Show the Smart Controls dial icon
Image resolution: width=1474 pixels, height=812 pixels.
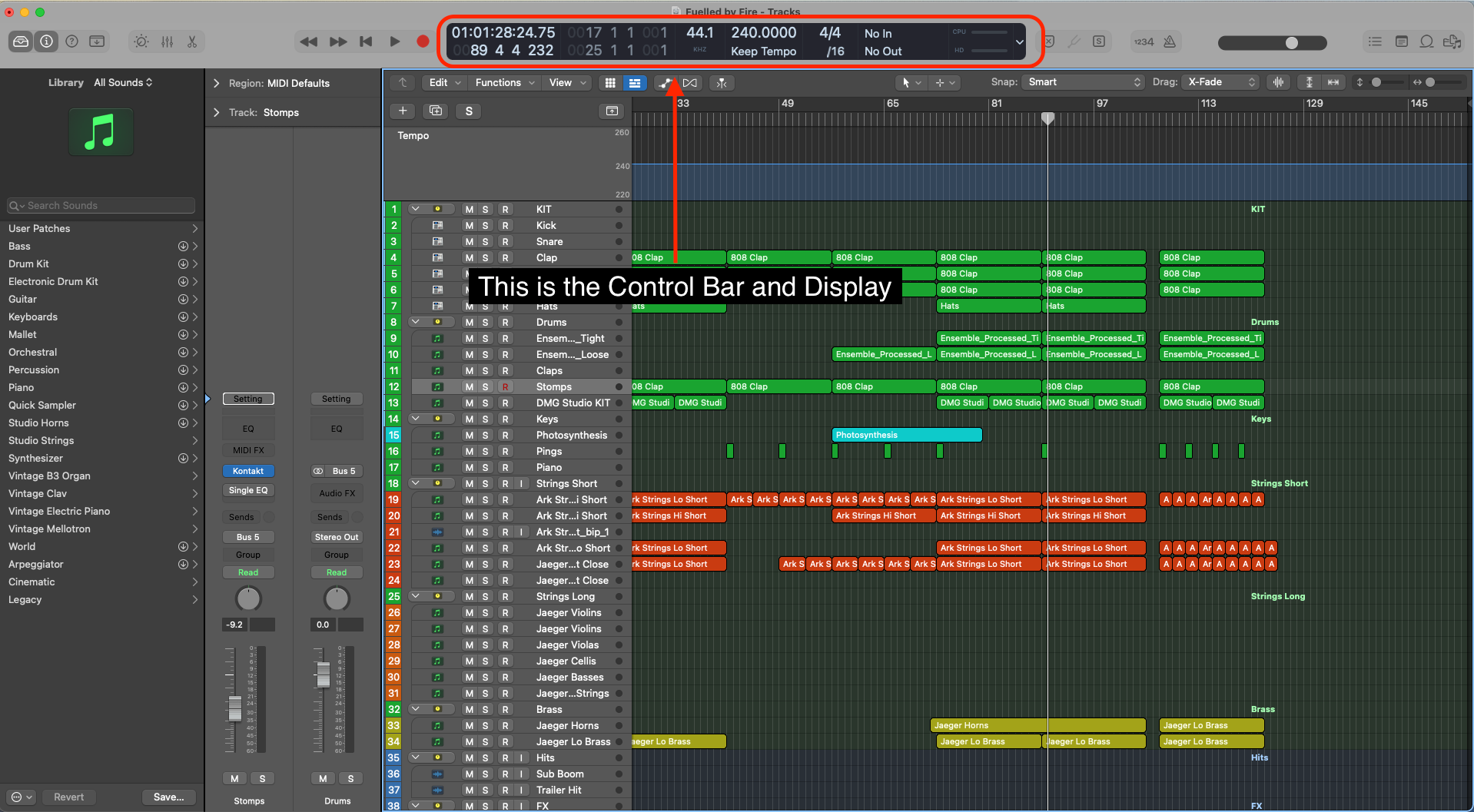click(x=141, y=41)
